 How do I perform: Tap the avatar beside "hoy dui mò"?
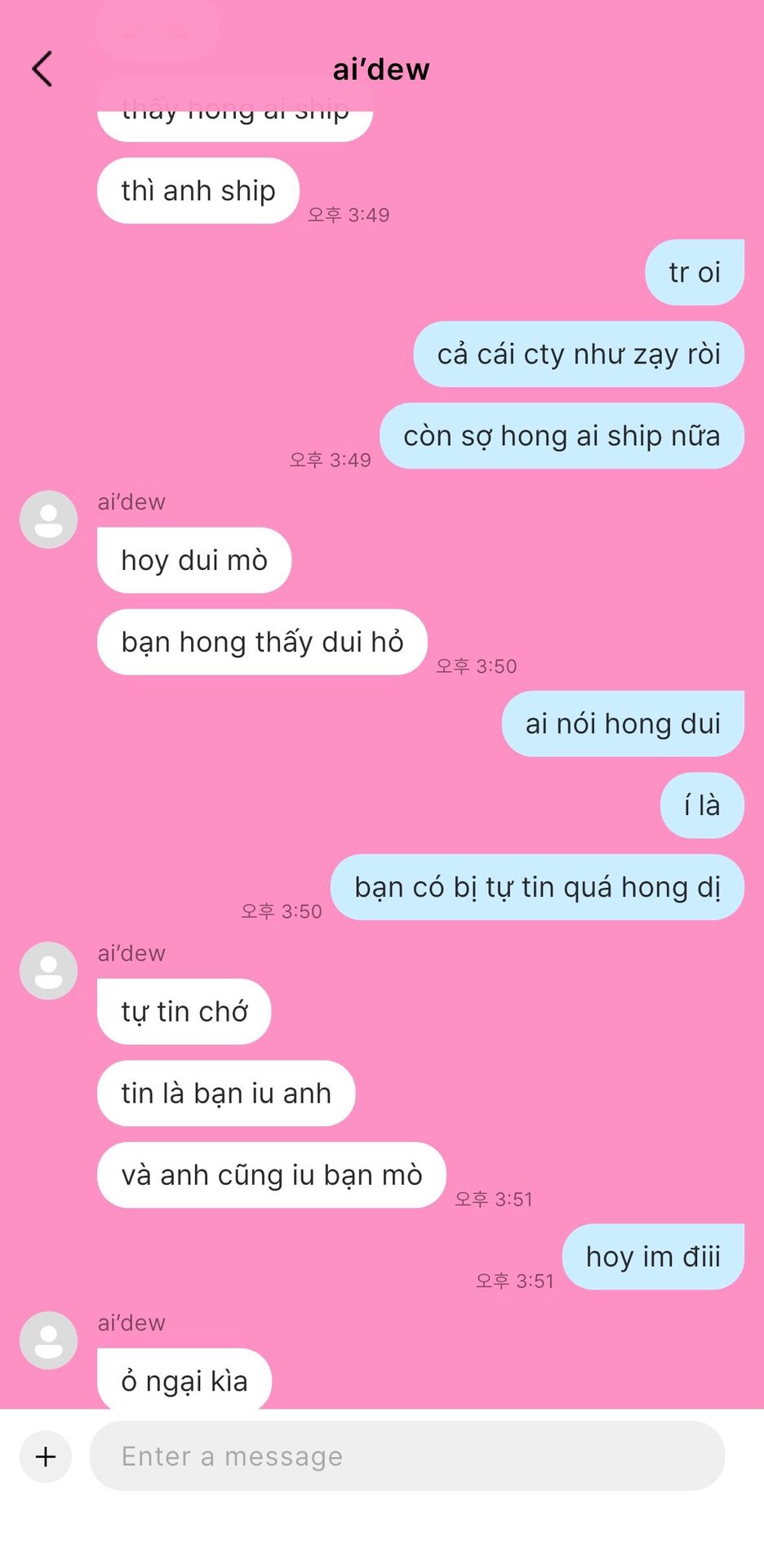48,519
